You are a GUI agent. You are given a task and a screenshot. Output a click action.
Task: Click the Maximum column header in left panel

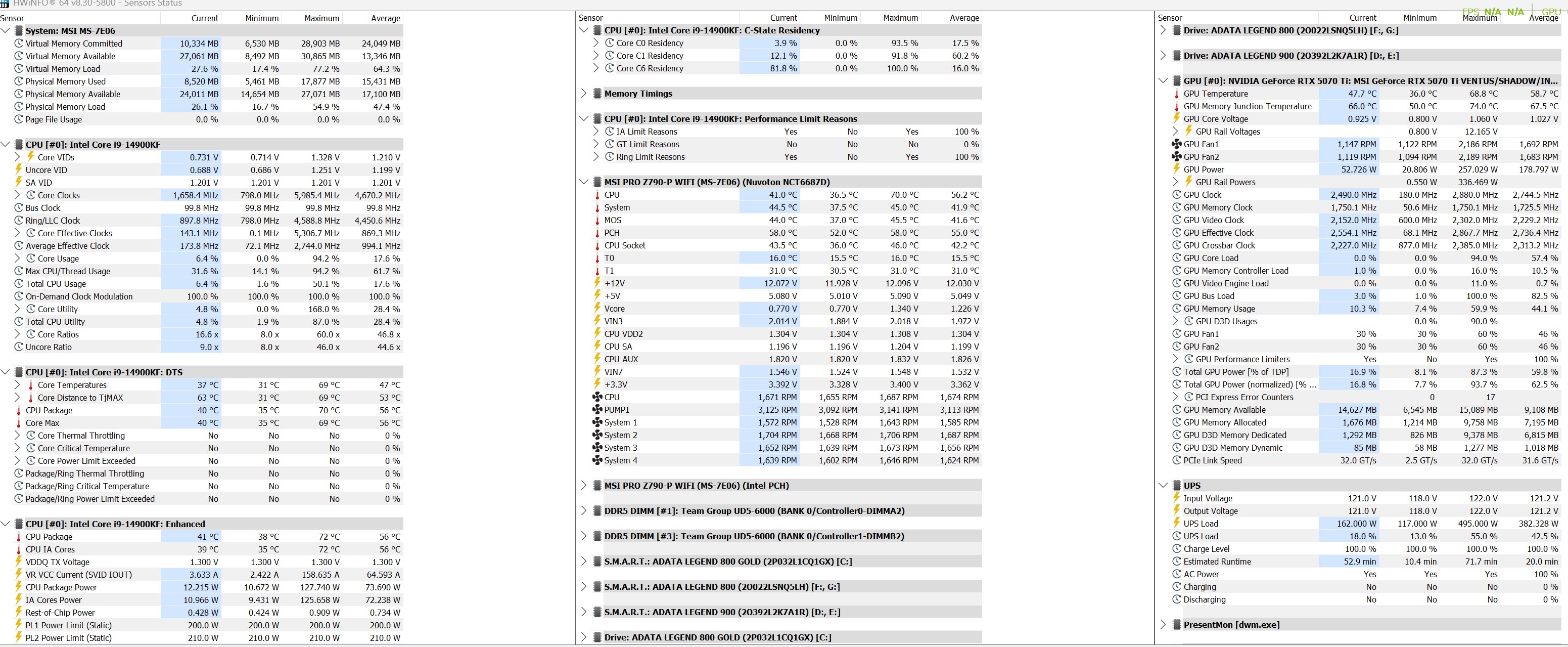pos(321,18)
